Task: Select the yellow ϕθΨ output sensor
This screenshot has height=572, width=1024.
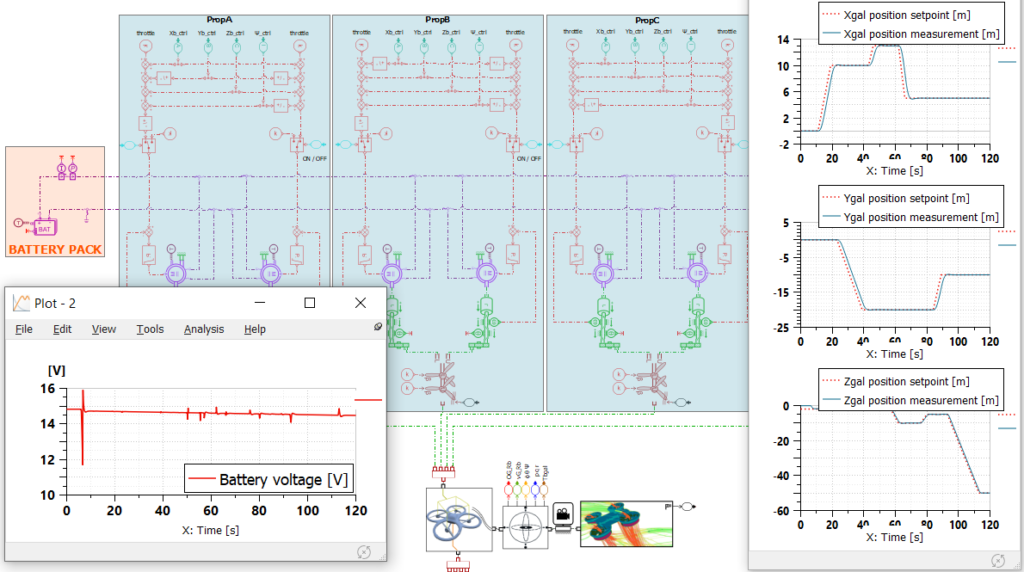Action: 526,489
